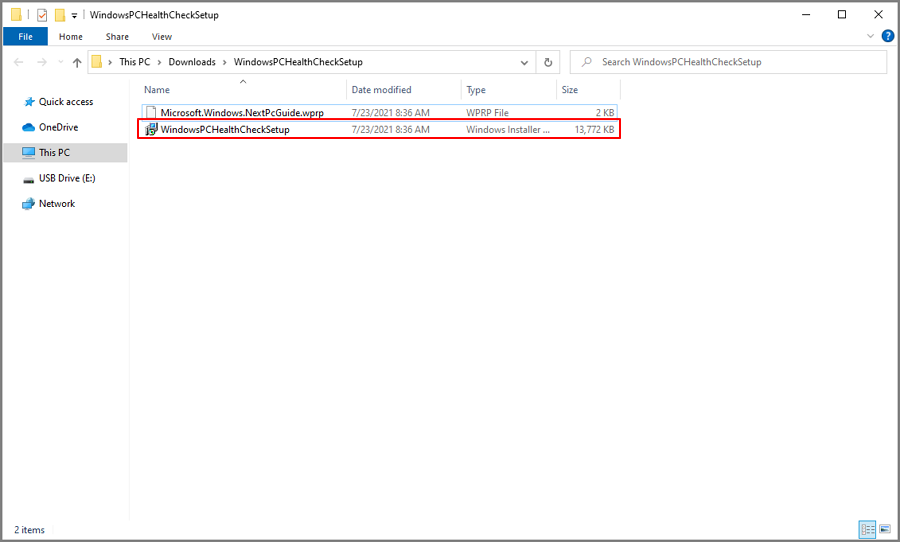Image resolution: width=900 pixels, height=542 pixels.
Task: Open Help with the blue question mark icon
Action: click(x=887, y=36)
